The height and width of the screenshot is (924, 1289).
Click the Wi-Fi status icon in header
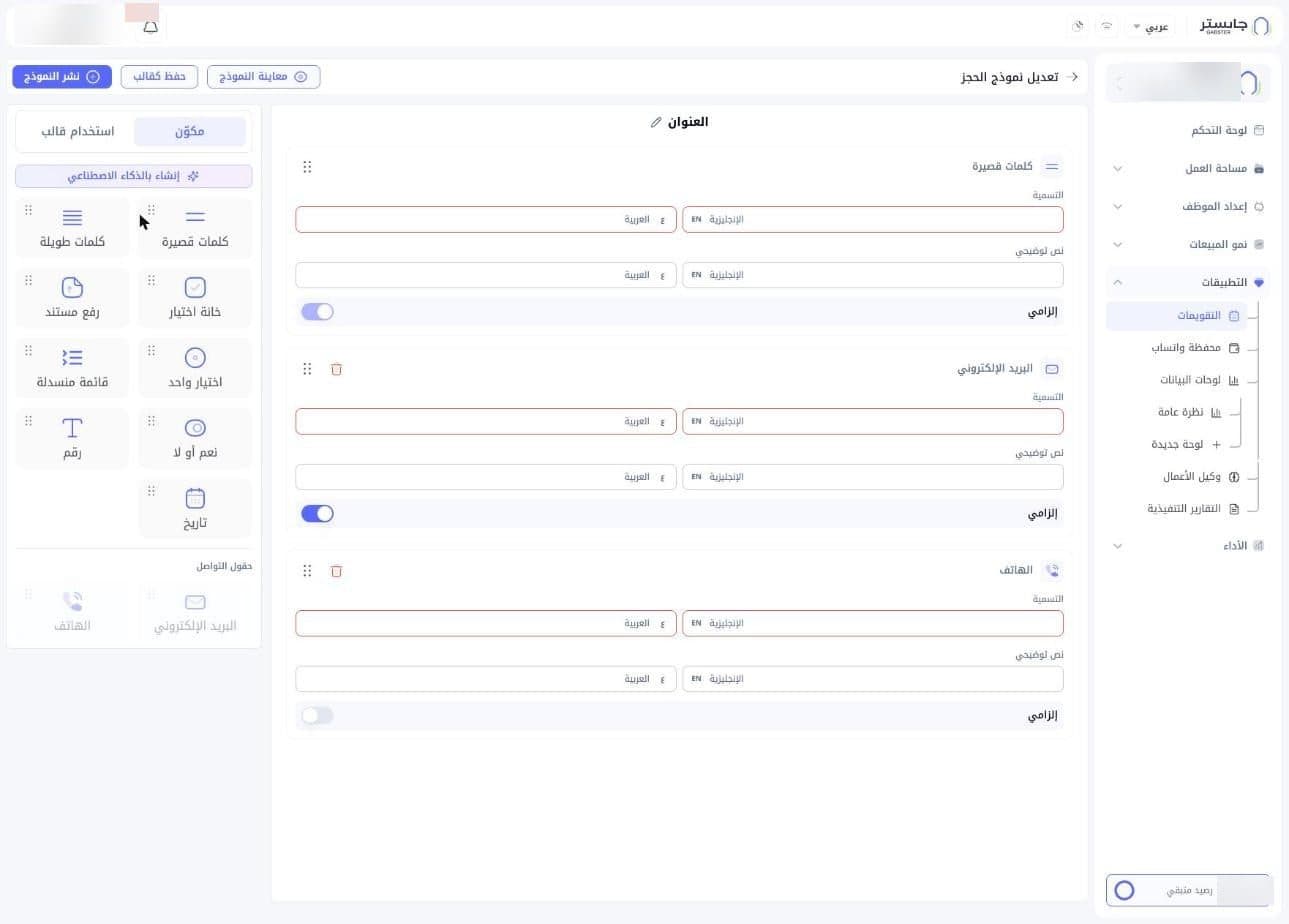pos(1107,27)
